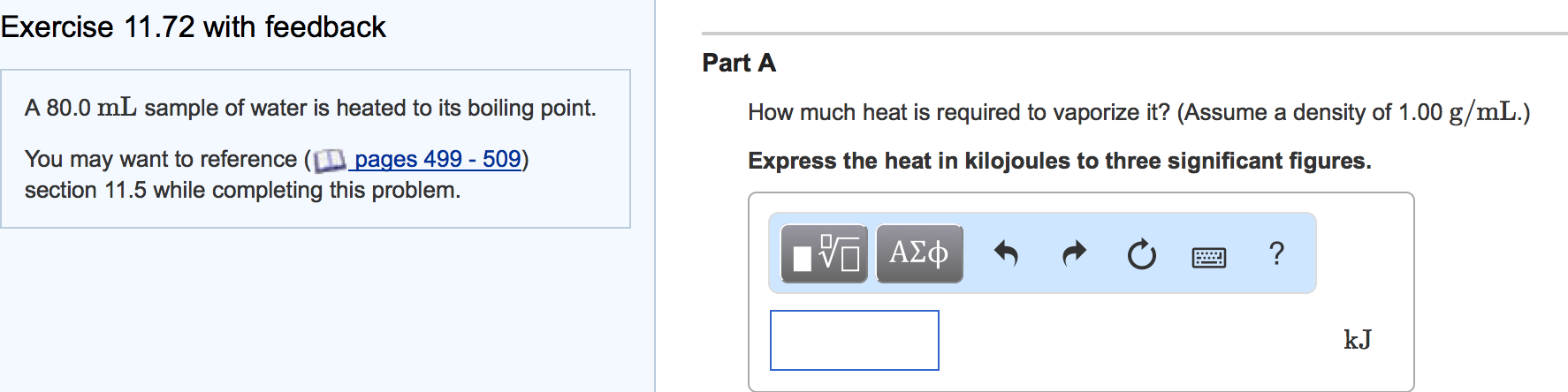1568x392 pixels.
Task: Redo the last answer edit
Action: [1074, 254]
